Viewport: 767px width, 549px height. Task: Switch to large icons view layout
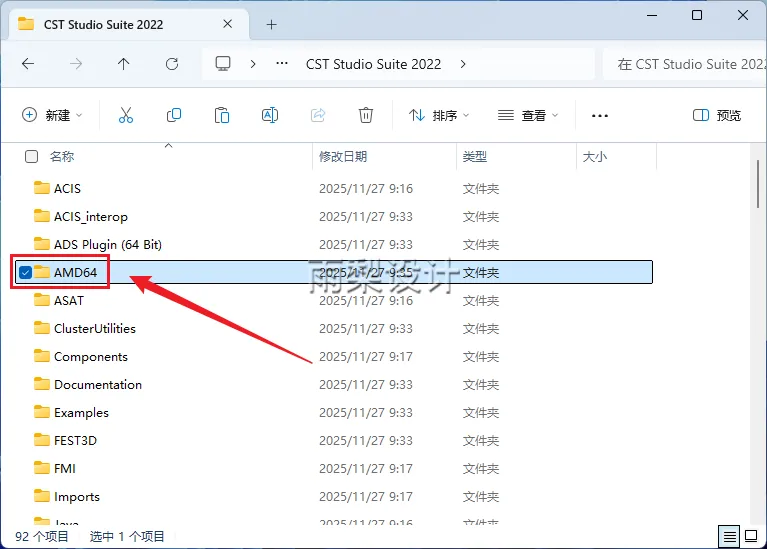click(x=751, y=537)
